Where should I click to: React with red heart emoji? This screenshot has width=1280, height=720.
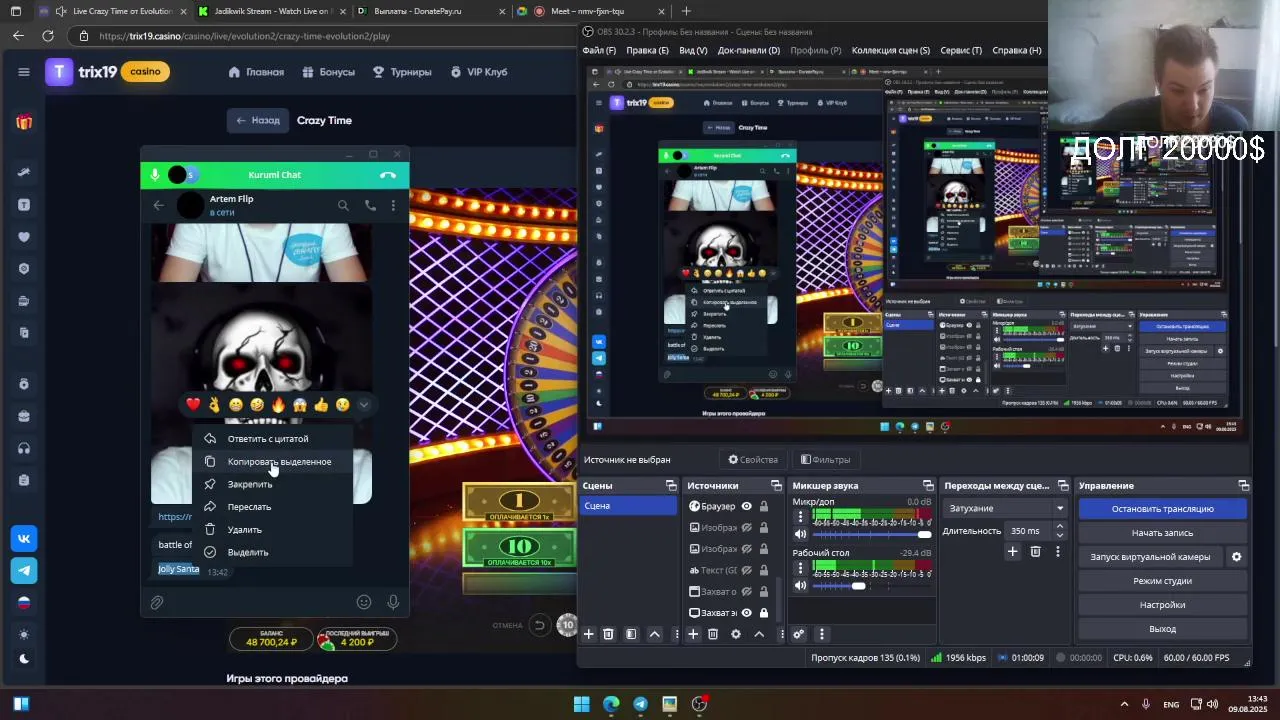(193, 405)
